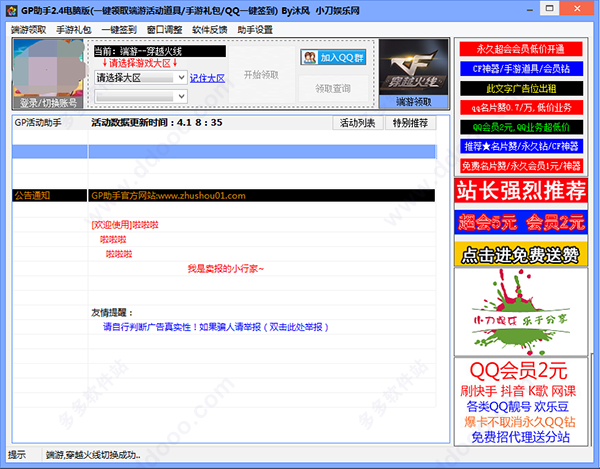
Task: Click the 友情提醒： label
Action: pyautogui.click(x=112, y=313)
